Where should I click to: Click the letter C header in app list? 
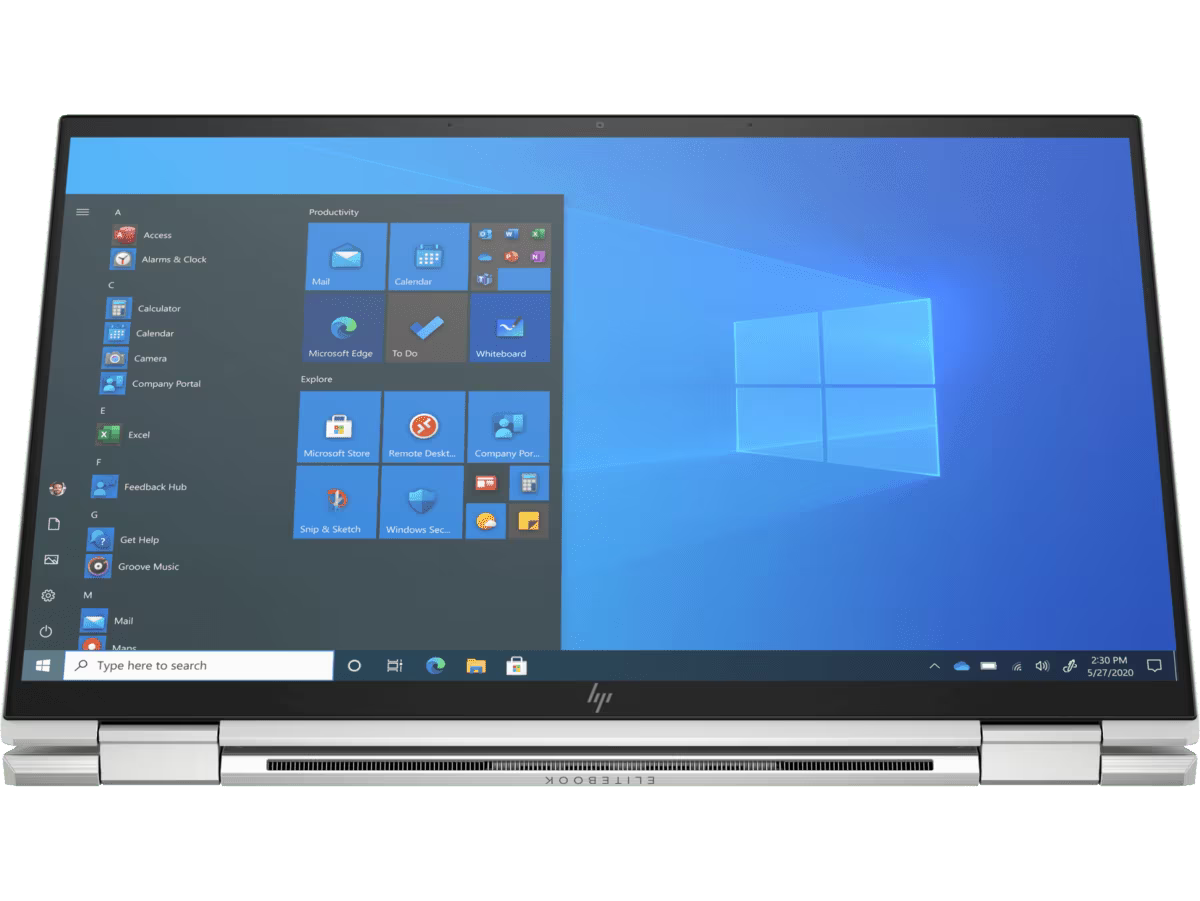pos(112,285)
